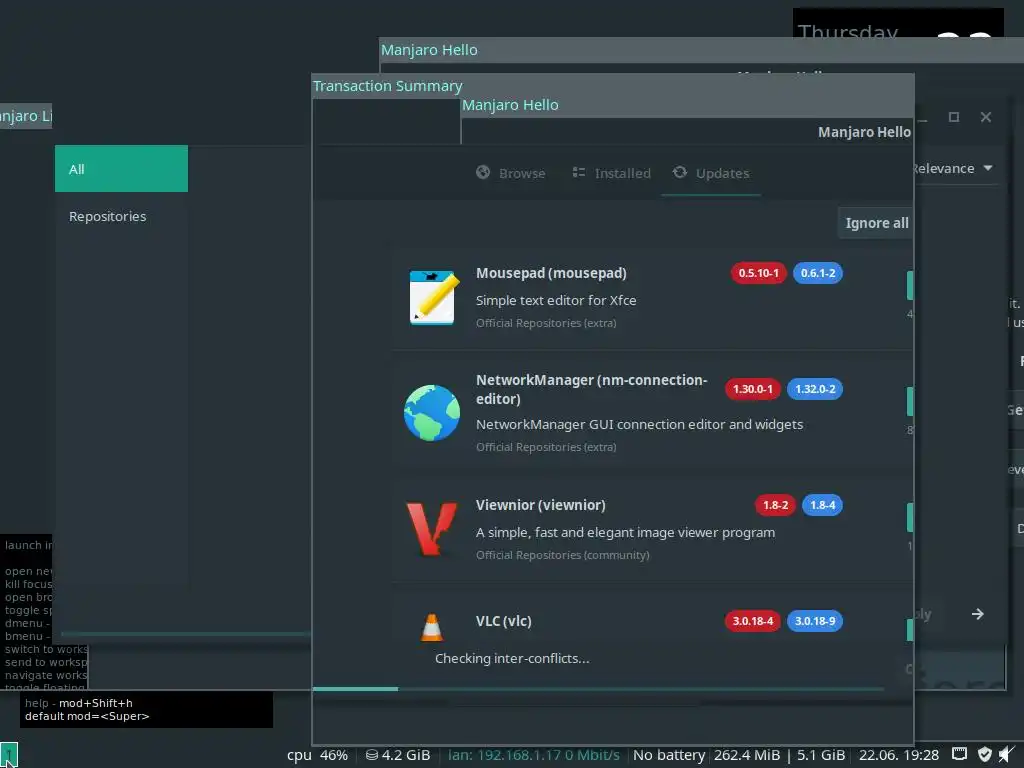Select the All category in sidebar

pyautogui.click(x=121, y=168)
